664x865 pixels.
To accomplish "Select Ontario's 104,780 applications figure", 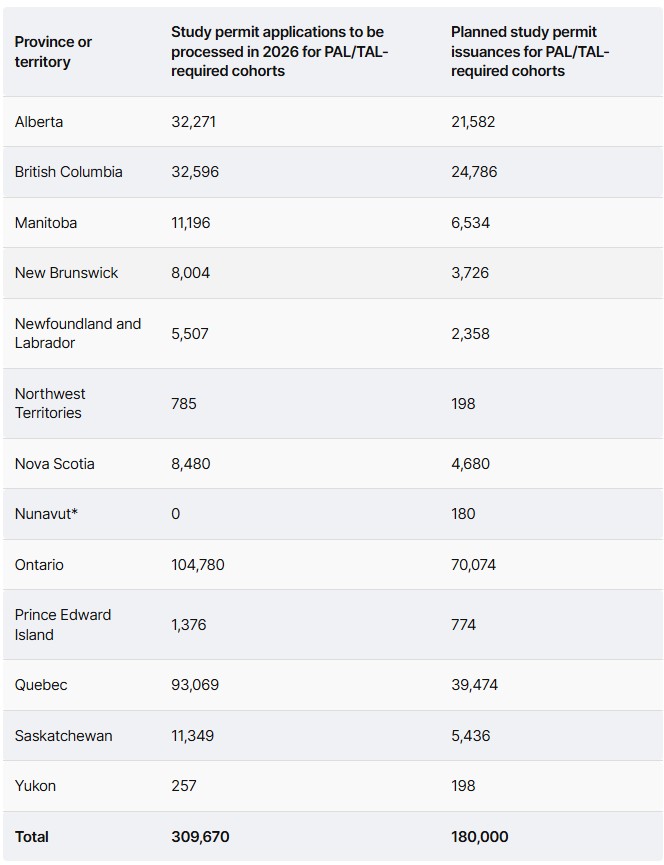I will (198, 565).
